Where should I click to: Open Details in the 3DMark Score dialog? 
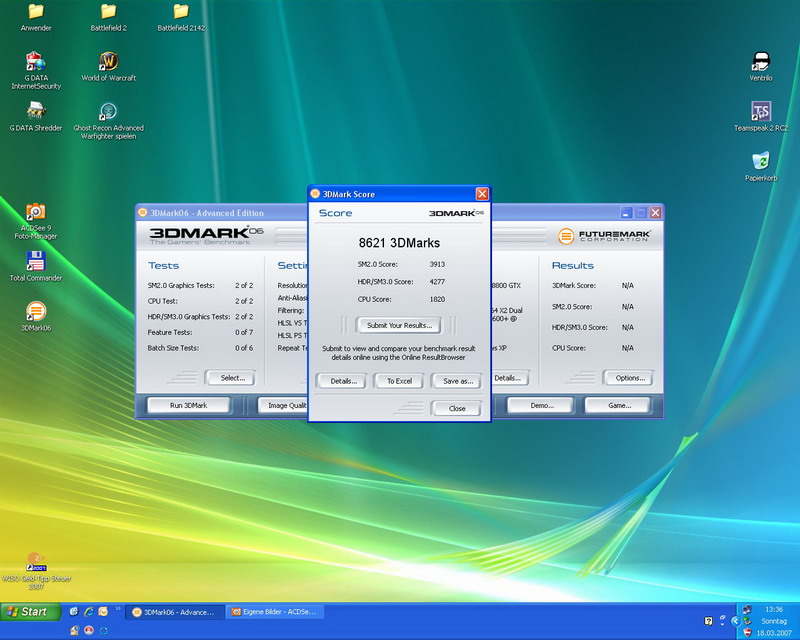[343, 381]
